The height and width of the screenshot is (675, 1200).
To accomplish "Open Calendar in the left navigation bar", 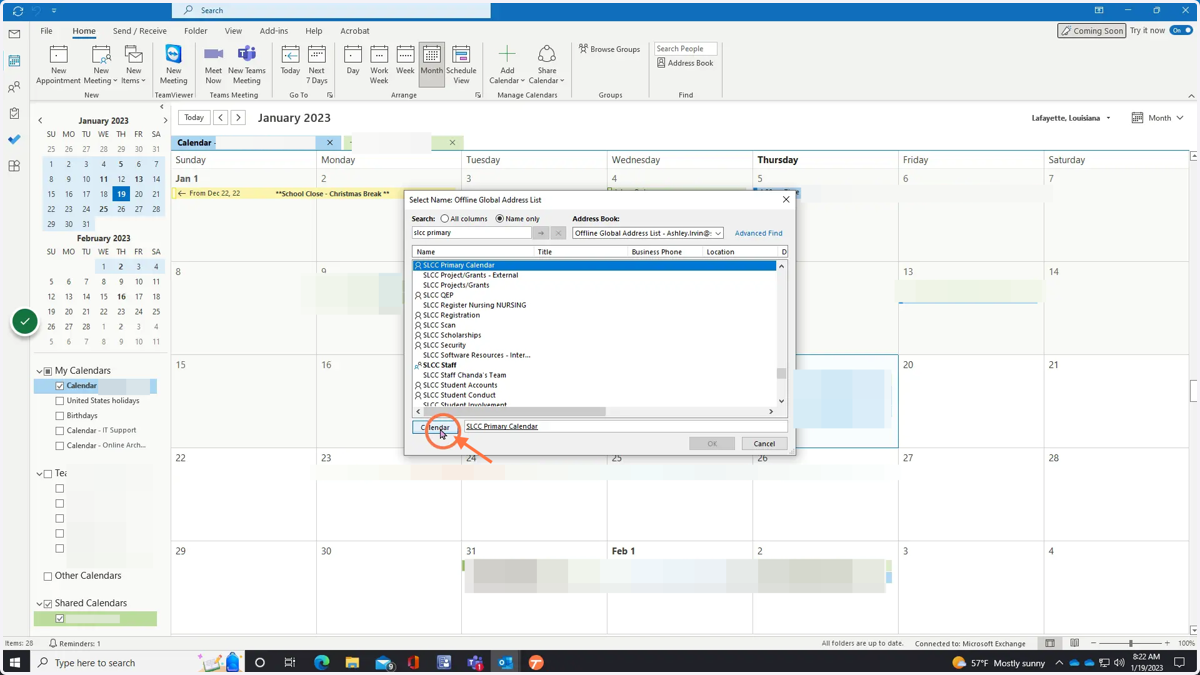I will tap(14, 61).
